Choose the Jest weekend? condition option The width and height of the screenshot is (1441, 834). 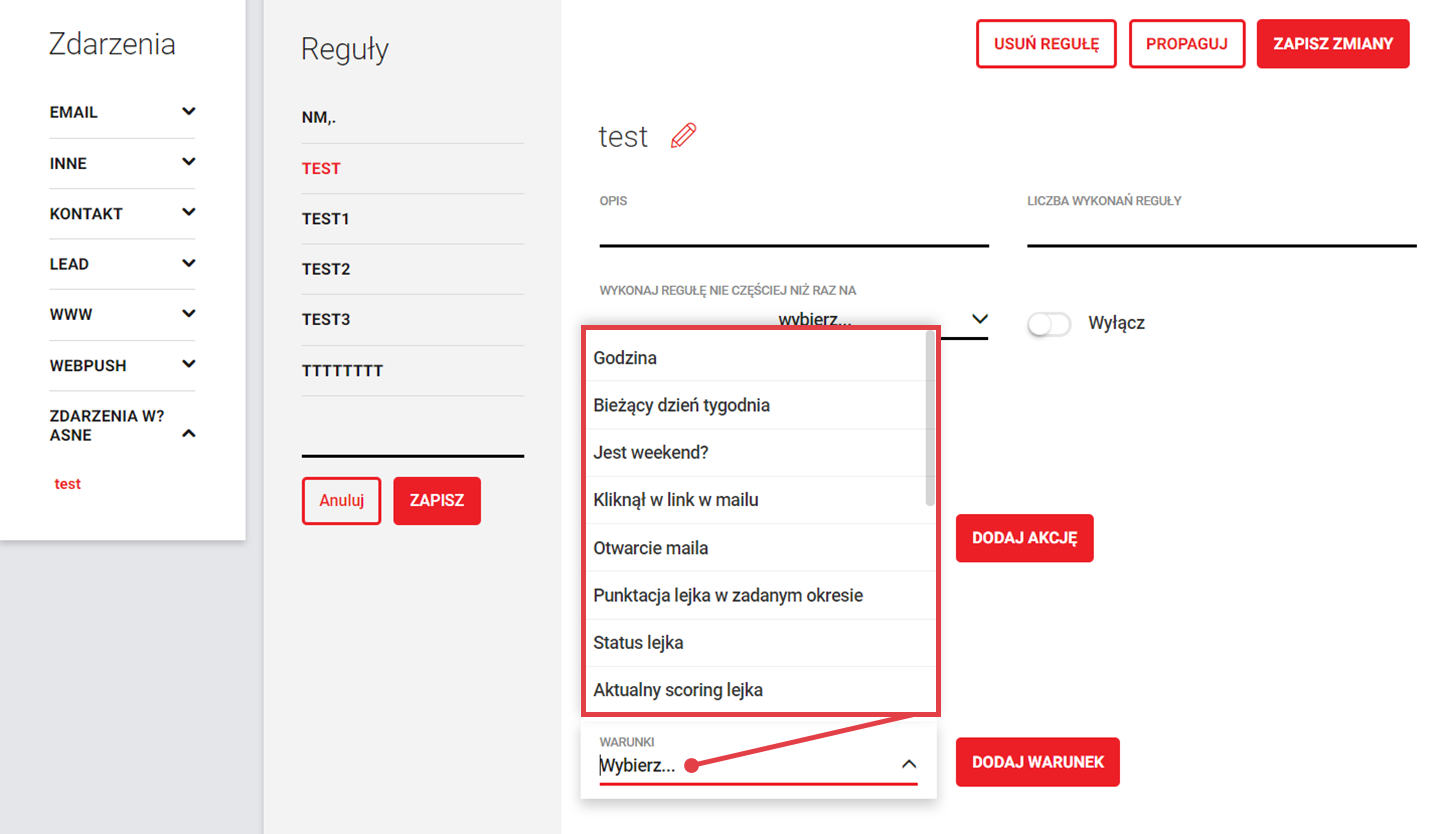tap(650, 452)
